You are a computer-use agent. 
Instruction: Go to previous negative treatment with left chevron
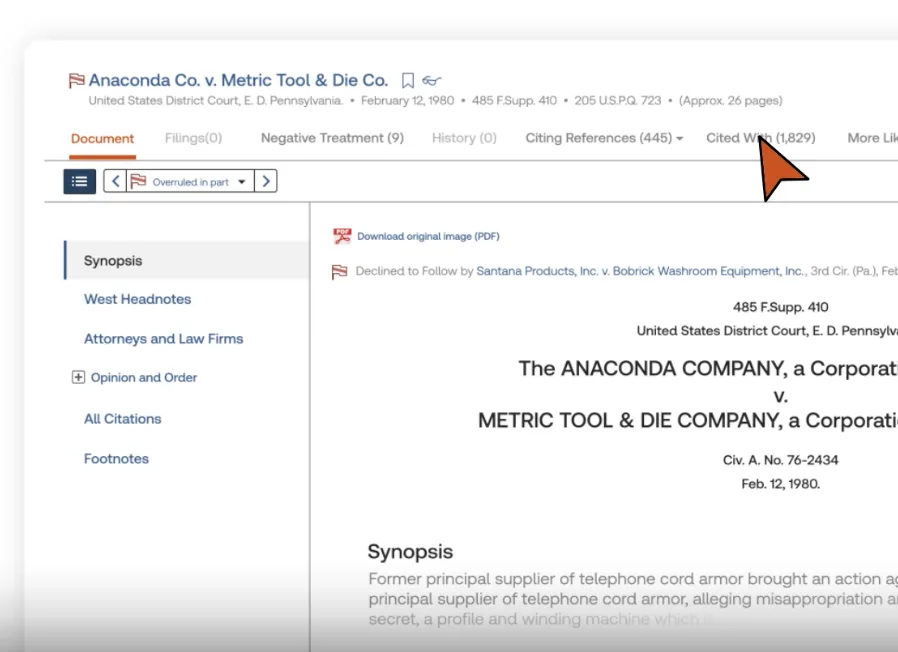click(x=115, y=181)
